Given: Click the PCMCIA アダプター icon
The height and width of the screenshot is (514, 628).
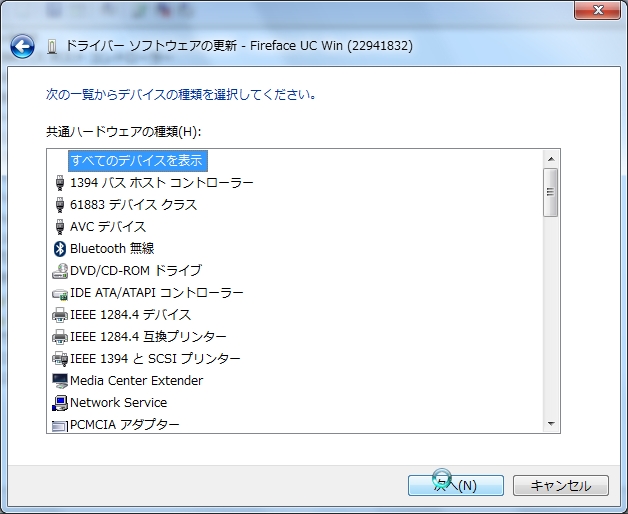Looking at the screenshot, I should click(x=59, y=424).
